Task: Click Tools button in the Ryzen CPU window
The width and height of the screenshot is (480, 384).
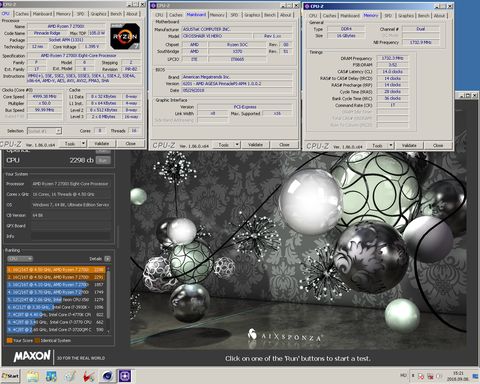Action: coord(70,144)
